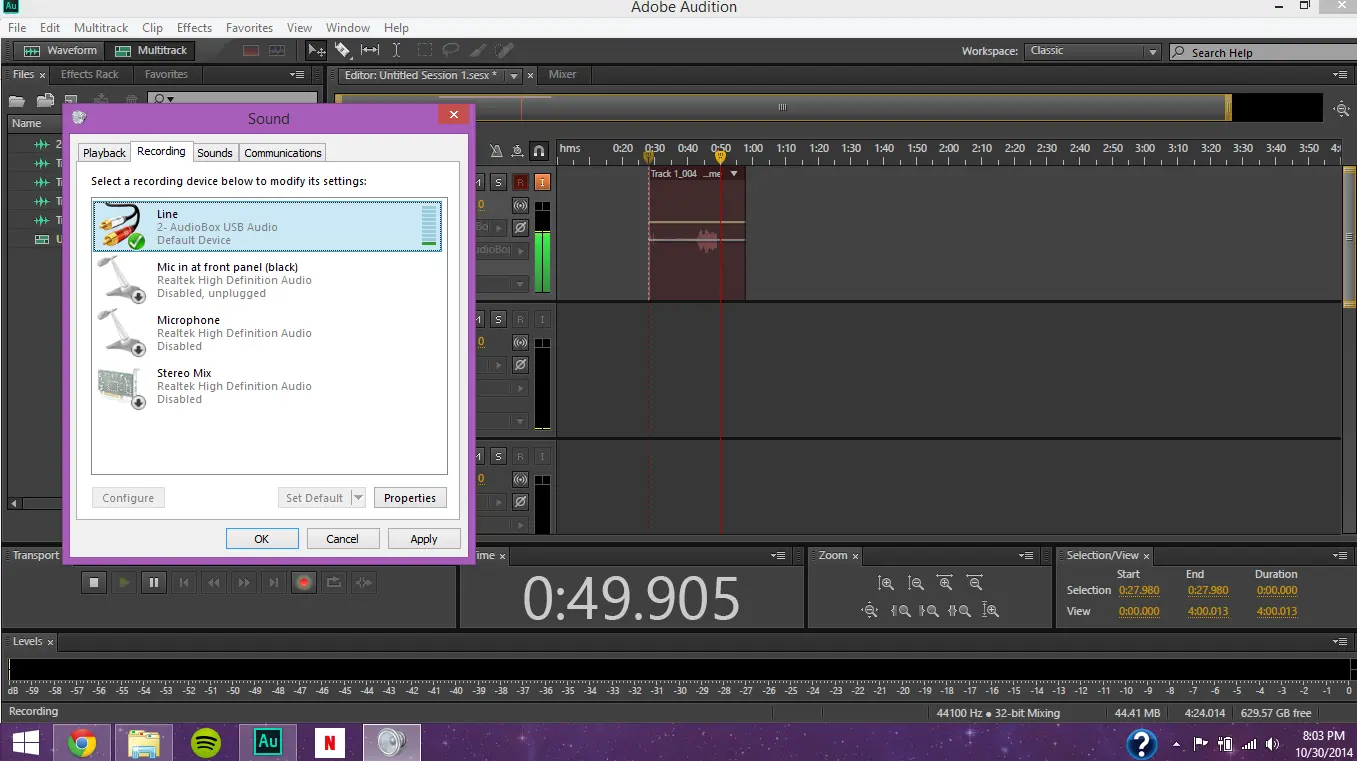Switch to the Mixer tab
1357x761 pixels.
click(x=562, y=74)
